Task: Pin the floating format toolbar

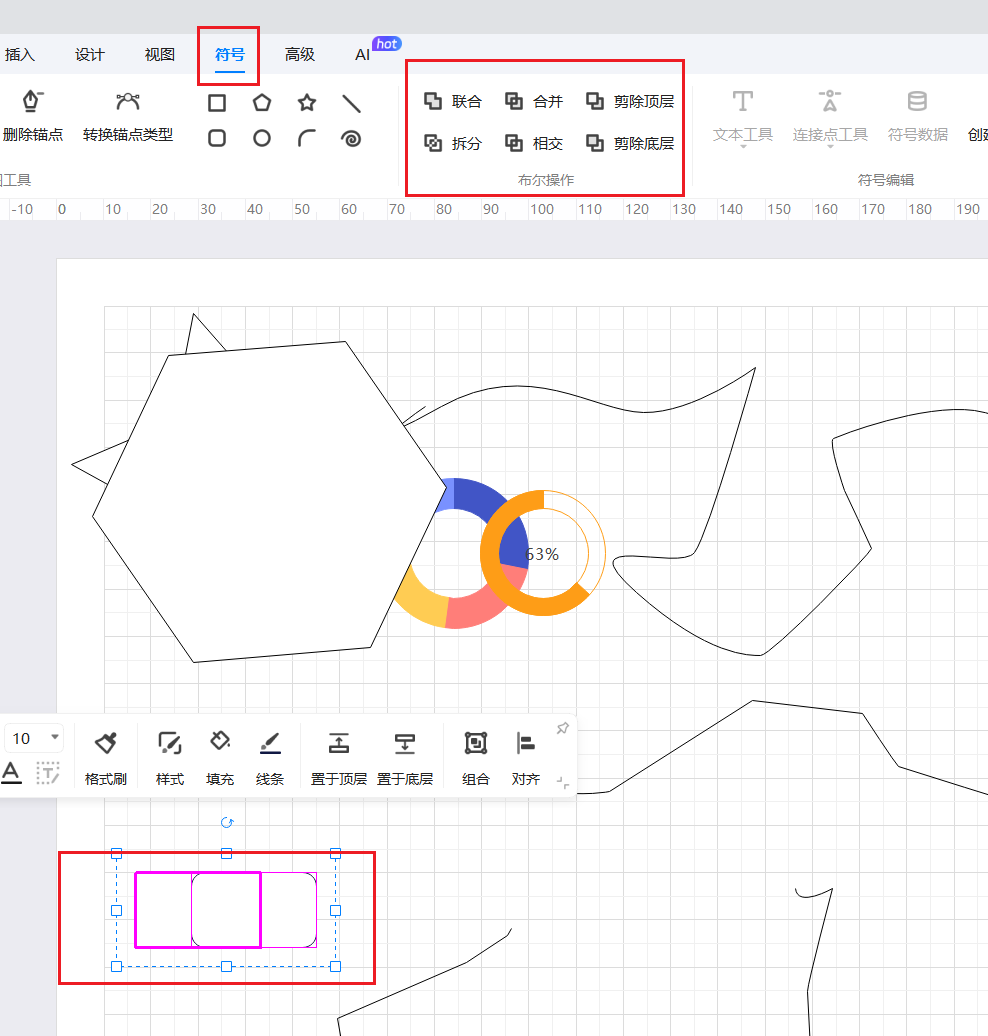Action: pos(562,729)
